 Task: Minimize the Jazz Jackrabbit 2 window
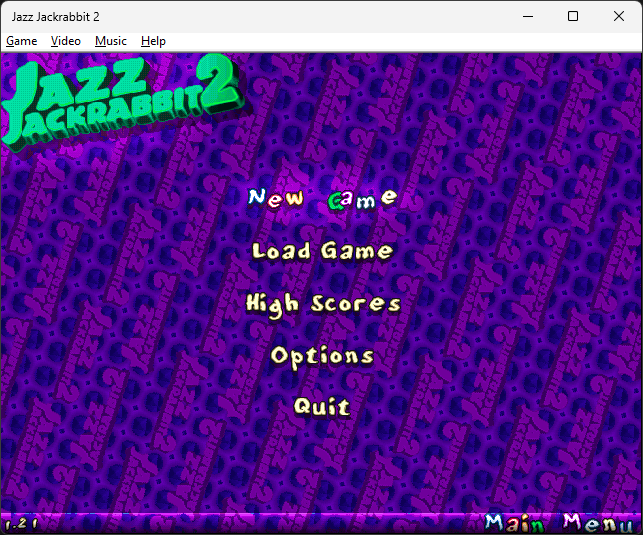click(528, 16)
